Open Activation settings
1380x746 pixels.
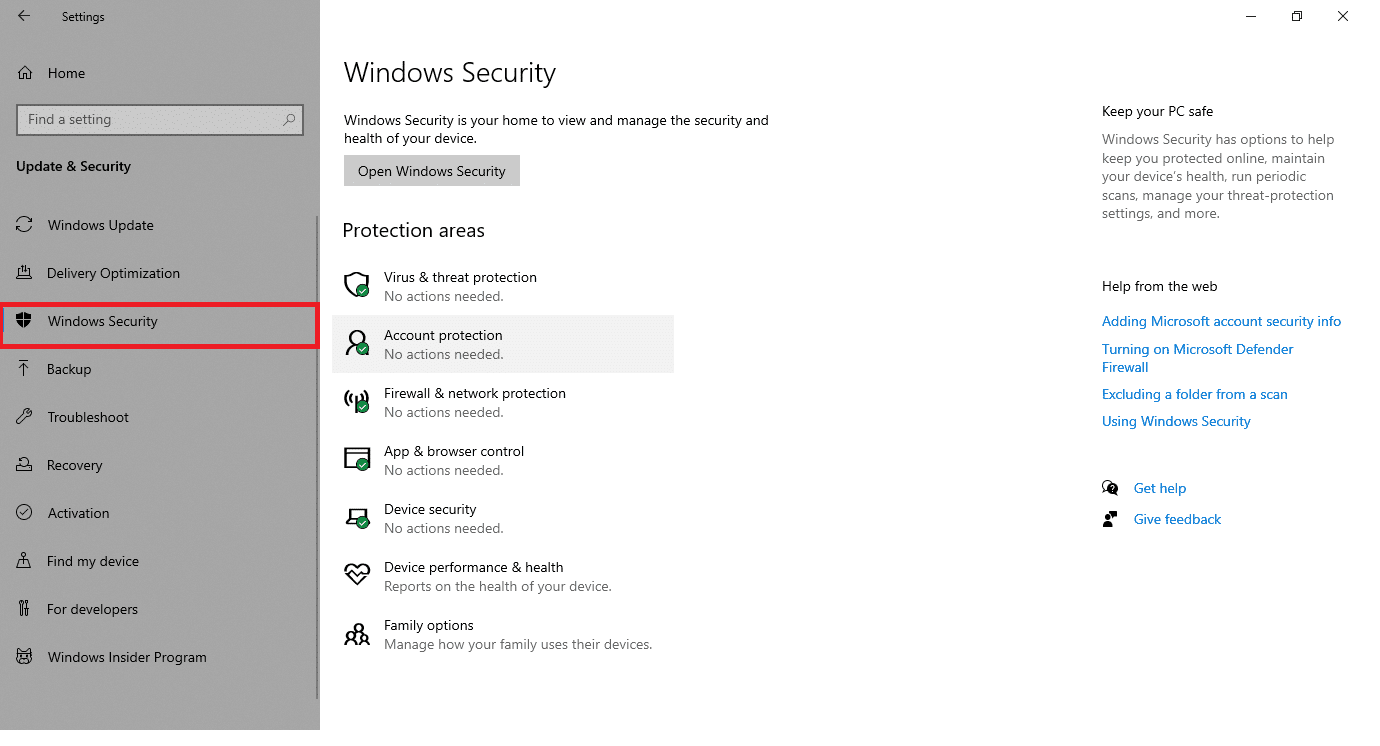[77, 512]
